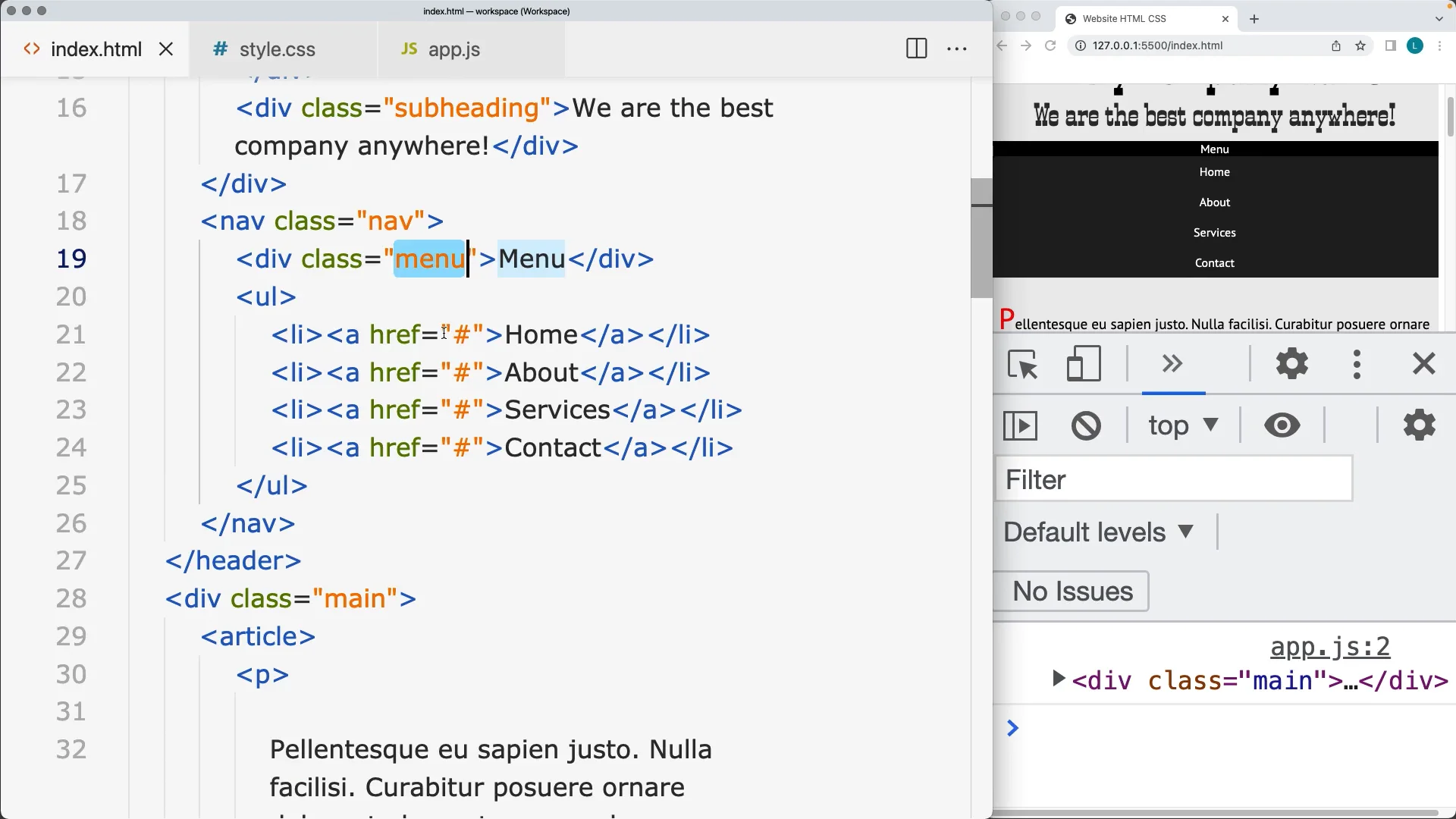Open the Chrome three-dot menu
1456x819 pixels.
1441,45
